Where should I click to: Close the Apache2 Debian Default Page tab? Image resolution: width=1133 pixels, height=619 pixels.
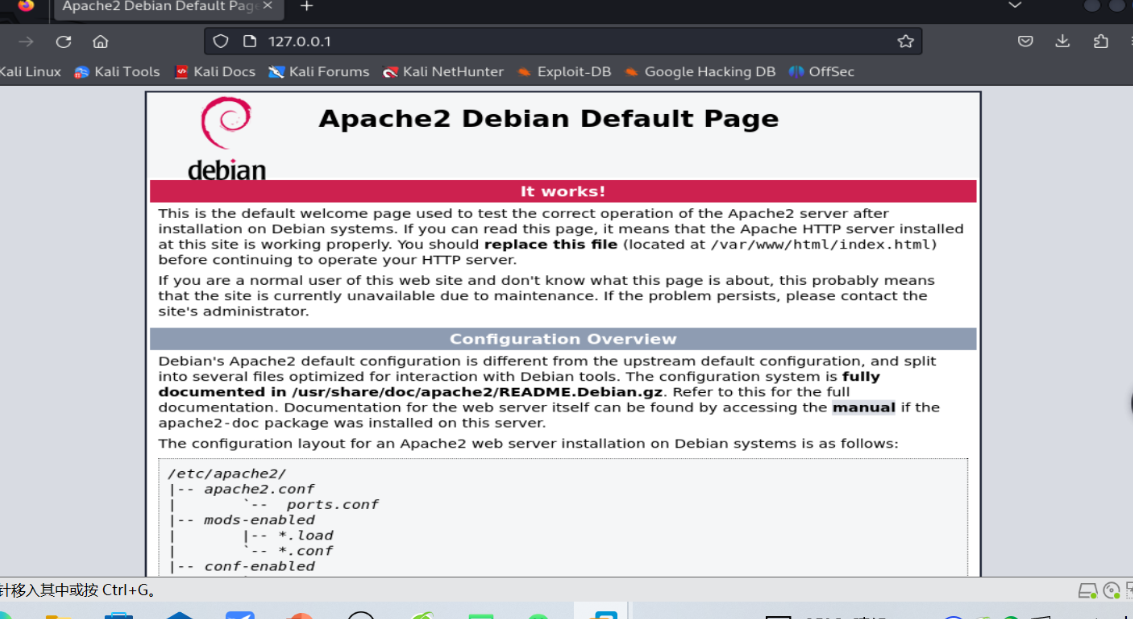(x=268, y=6)
